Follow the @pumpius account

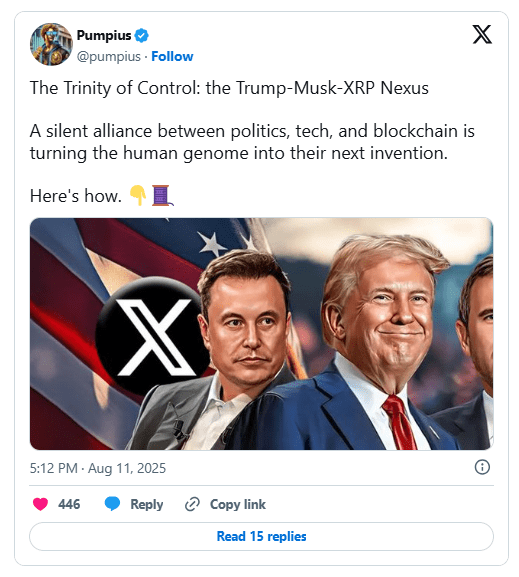click(172, 56)
